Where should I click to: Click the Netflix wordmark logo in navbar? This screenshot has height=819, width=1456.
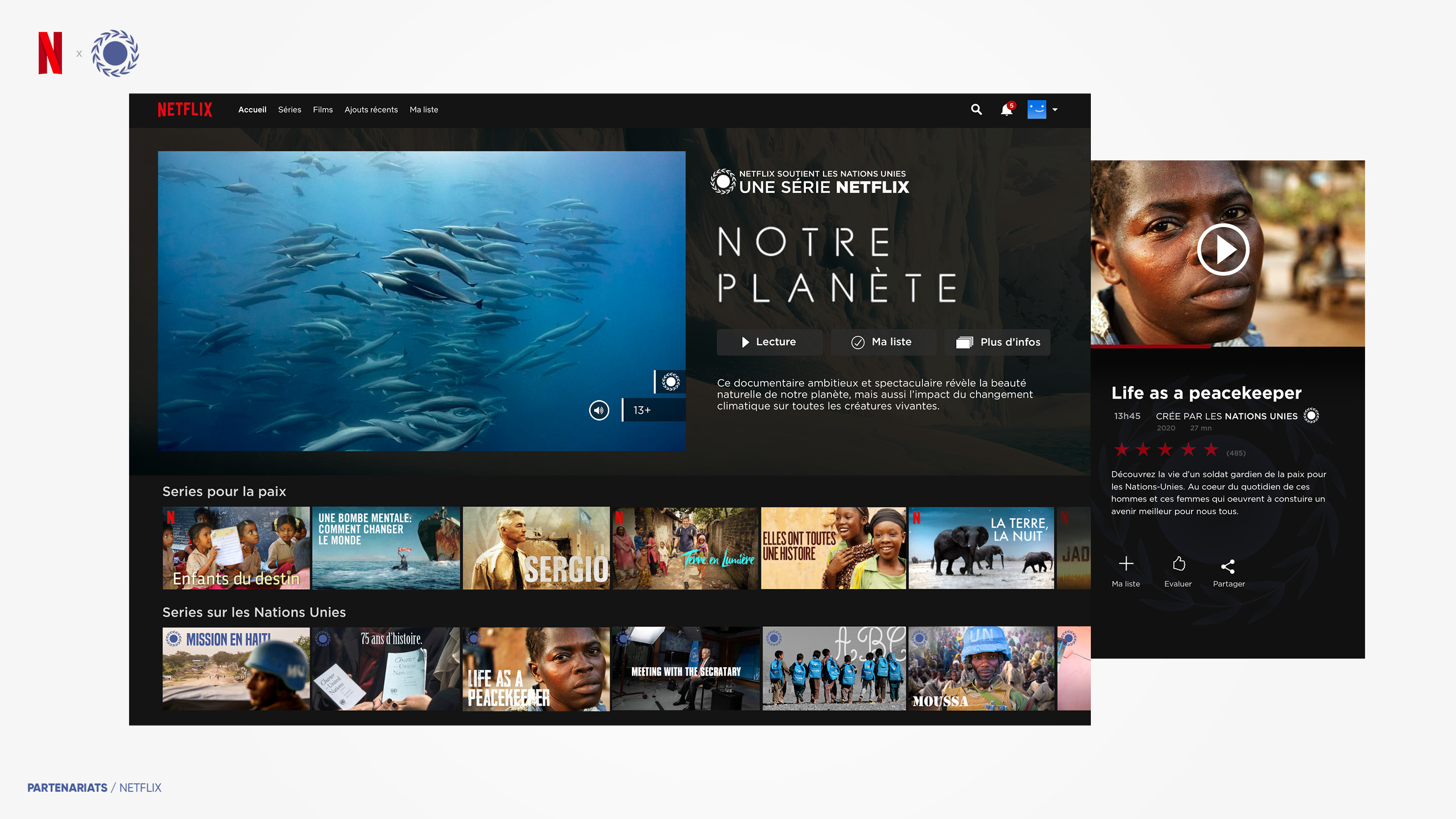point(185,110)
